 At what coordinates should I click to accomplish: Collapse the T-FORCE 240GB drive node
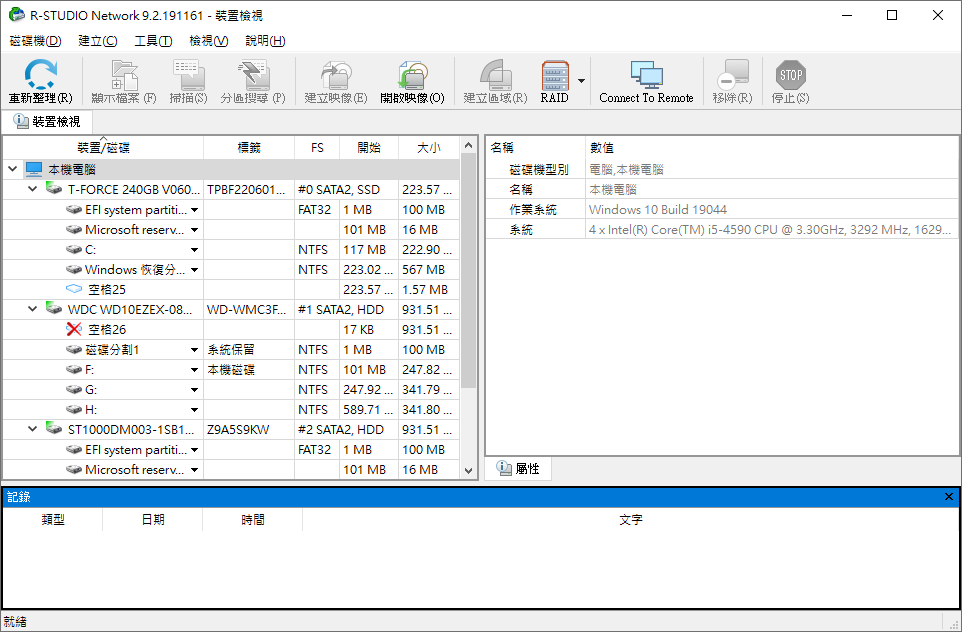[33, 189]
